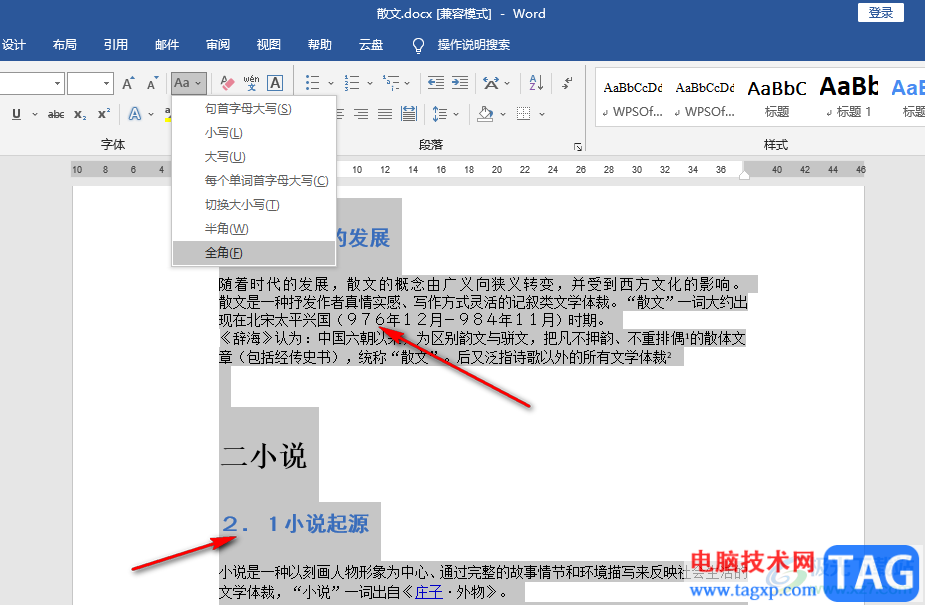Toggle strikethrough formatting
The width and height of the screenshot is (925, 605).
pos(56,114)
